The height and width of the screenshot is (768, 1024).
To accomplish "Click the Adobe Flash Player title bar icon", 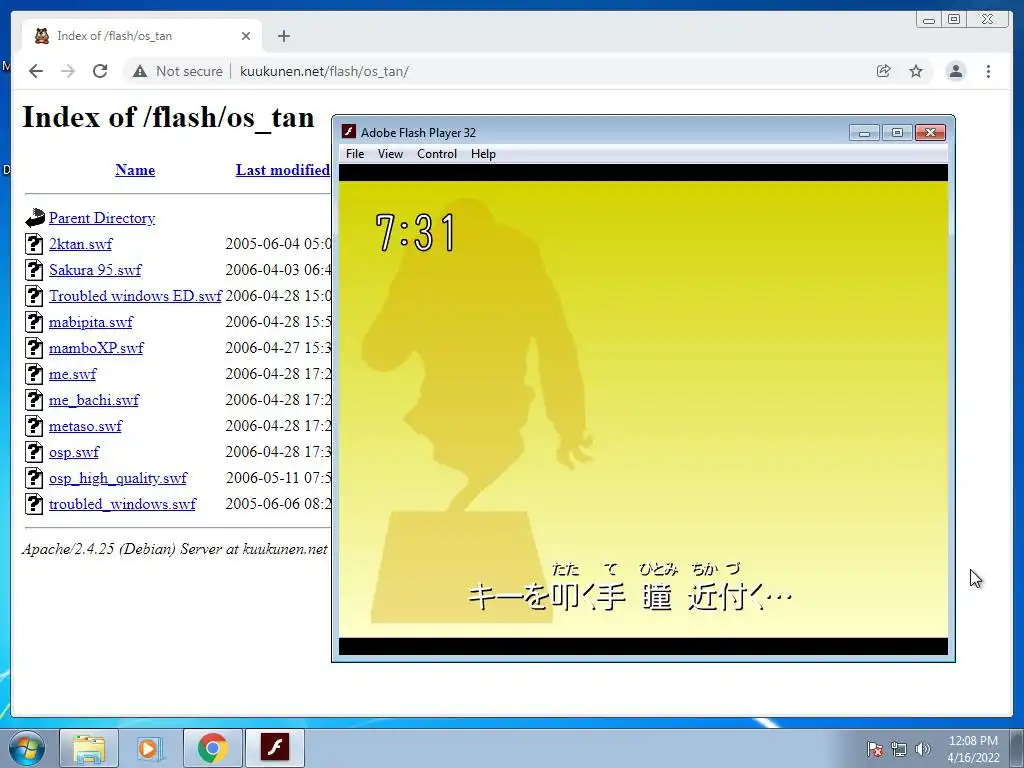I will tap(349, 132).
